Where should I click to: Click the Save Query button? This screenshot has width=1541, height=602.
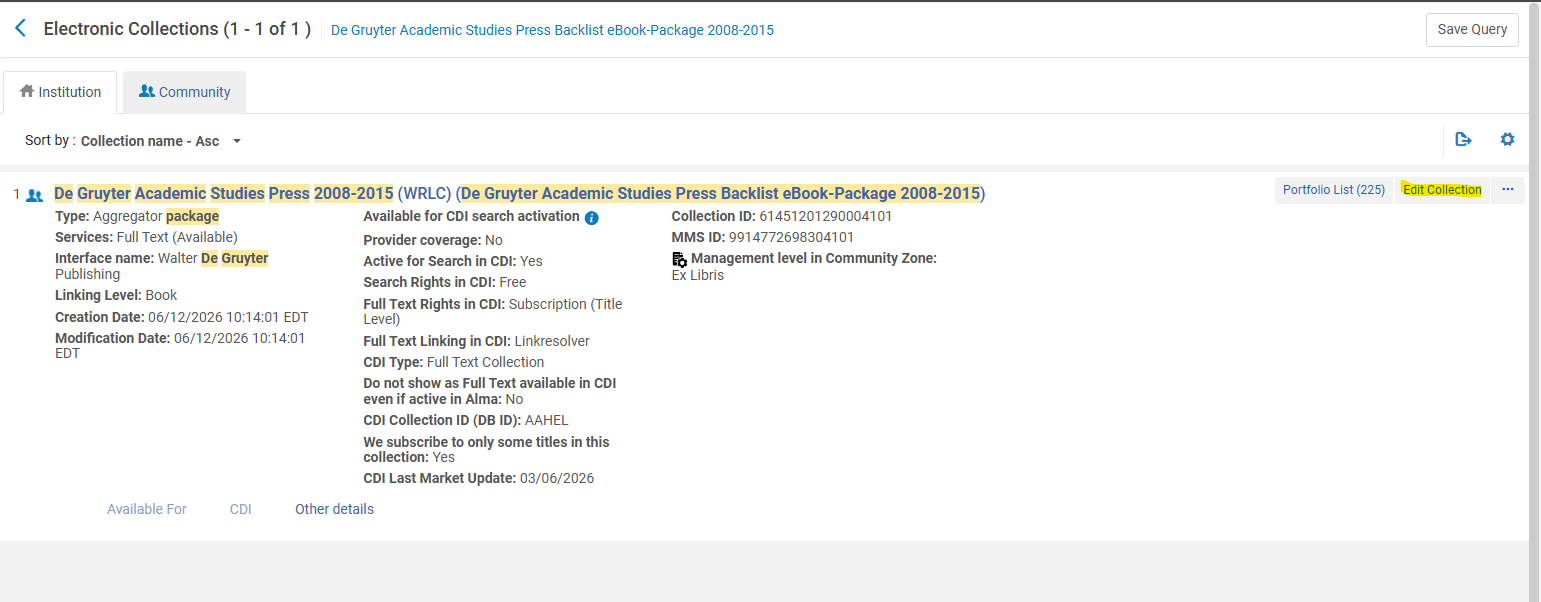(x=1472, y=29)
